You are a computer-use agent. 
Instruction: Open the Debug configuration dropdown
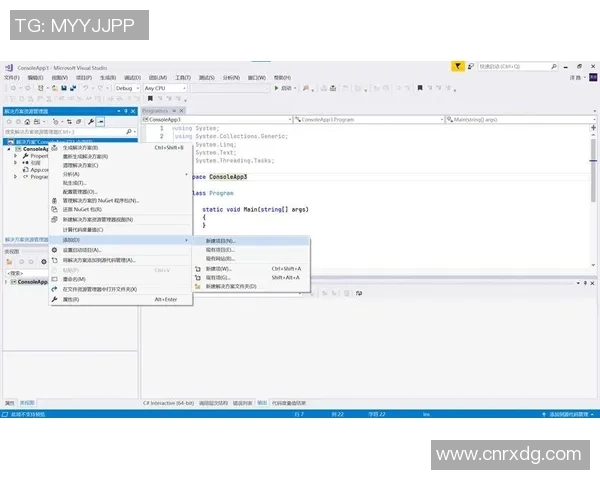coord(127,88)
